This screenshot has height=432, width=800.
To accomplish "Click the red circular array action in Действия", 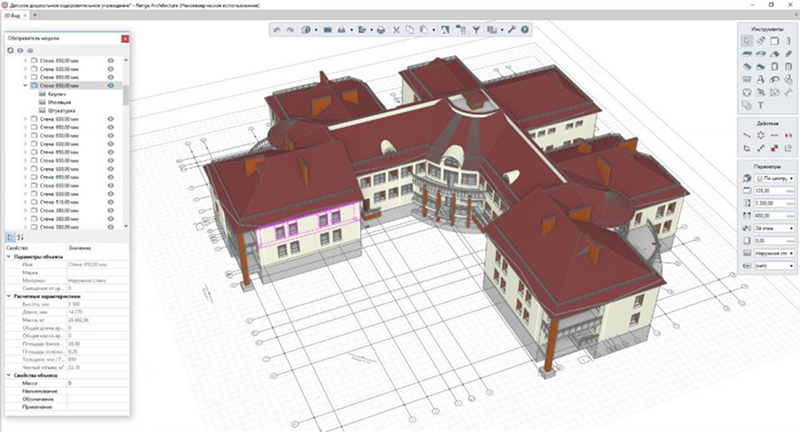I will click(760, 135).
